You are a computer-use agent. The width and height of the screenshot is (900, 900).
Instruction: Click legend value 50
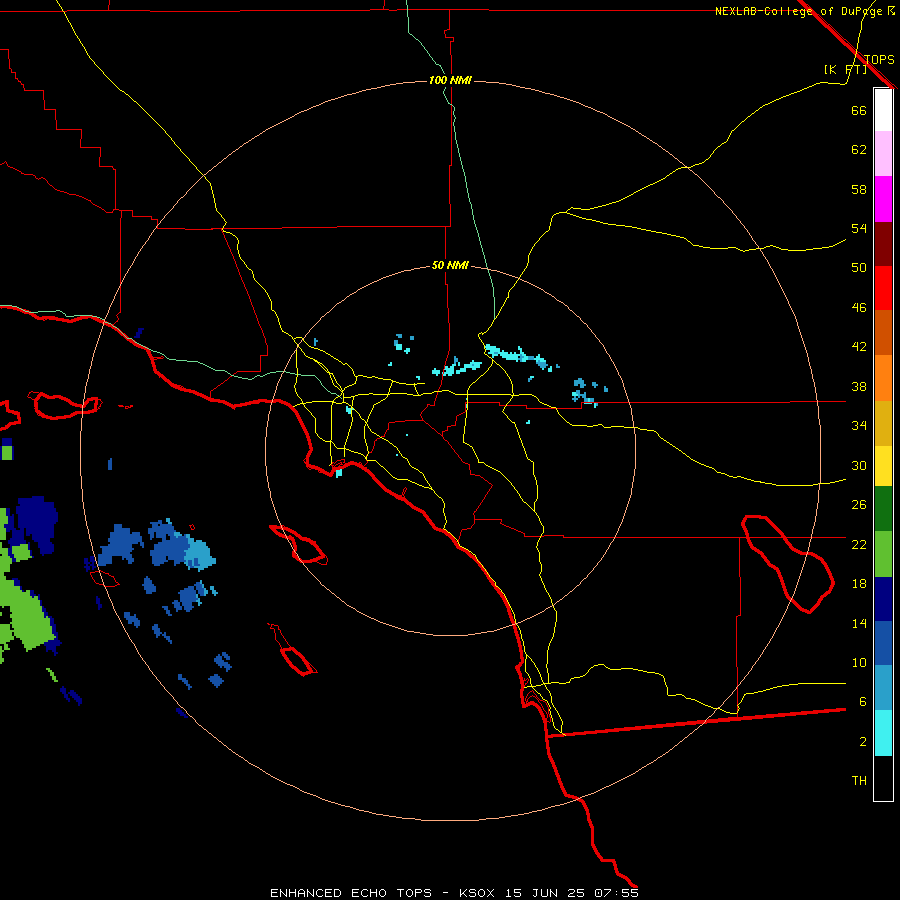859,267
